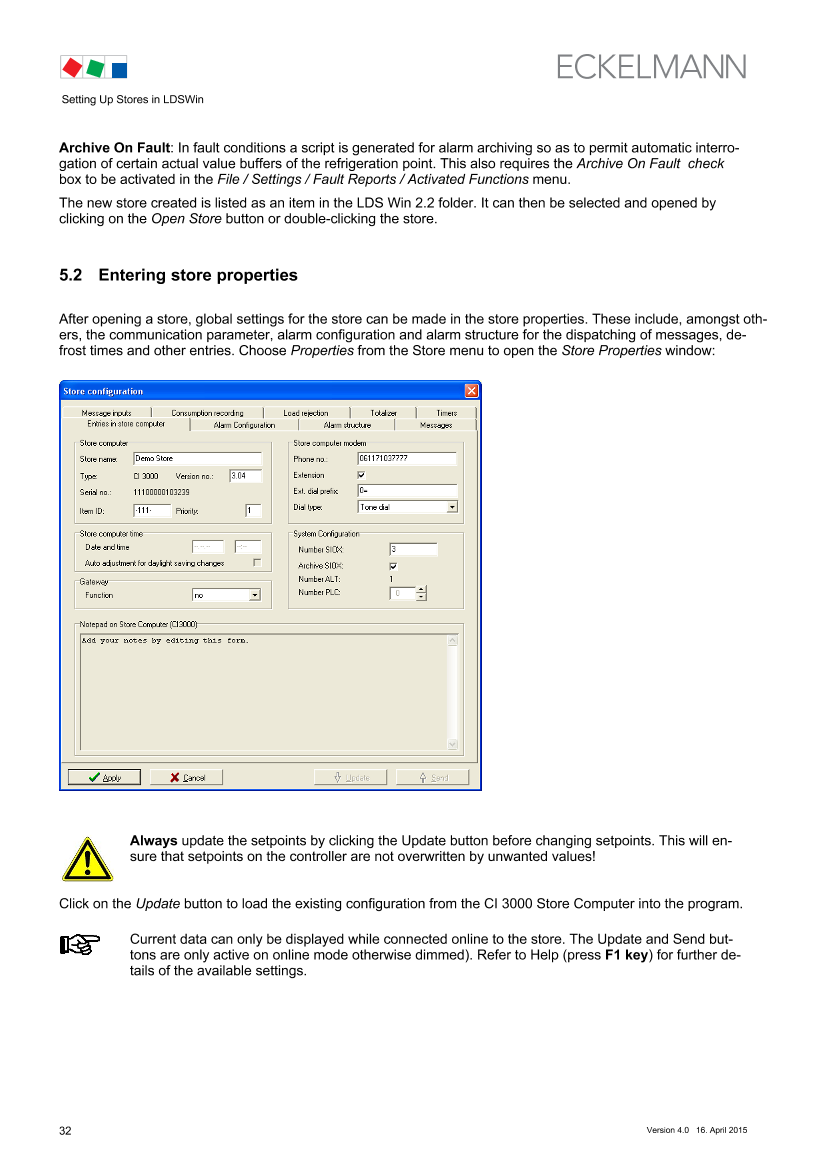Viewport: 827px width, 1169px height.
Task: Toggle the Extension checkbox
Action: pyautogui.click(x=362, y=475)
